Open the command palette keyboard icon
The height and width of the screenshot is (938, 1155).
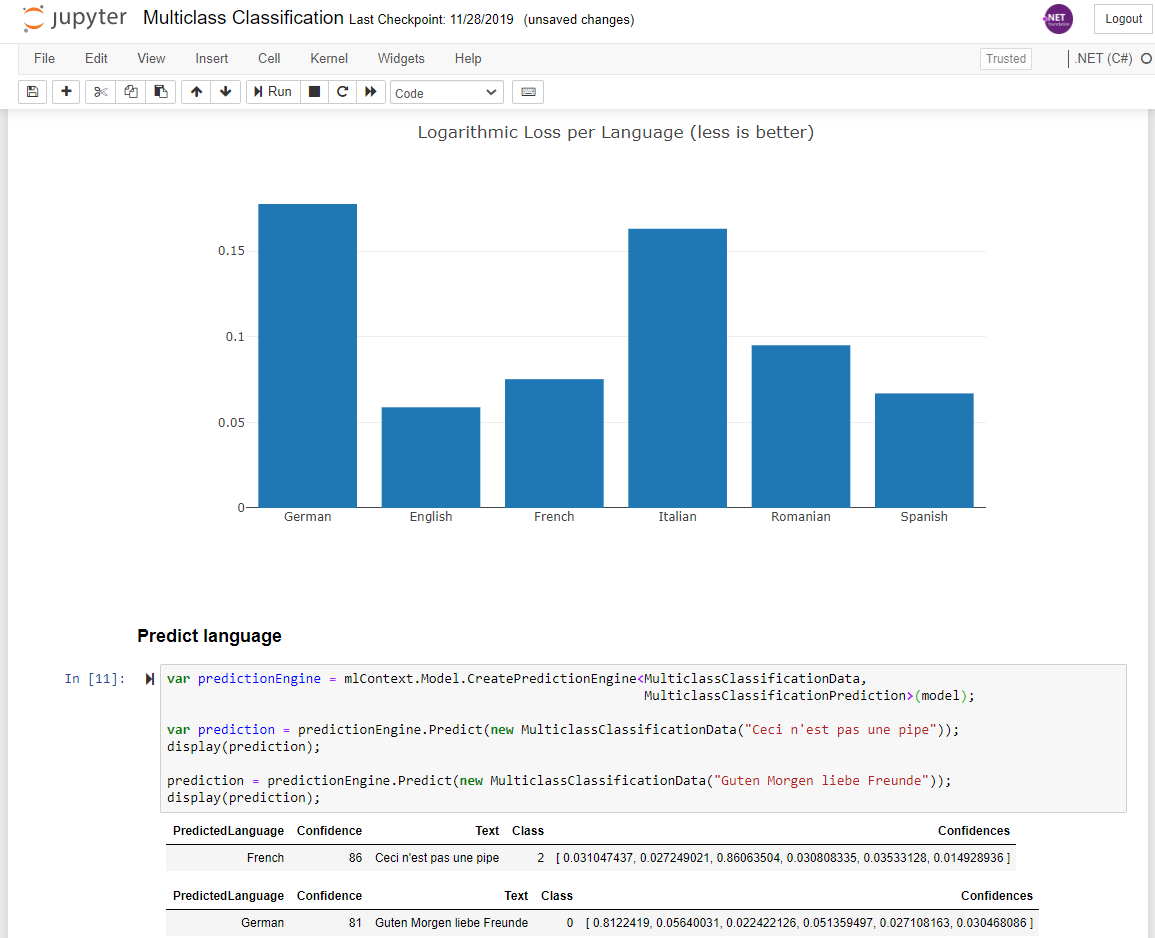[x=528, y=92]
